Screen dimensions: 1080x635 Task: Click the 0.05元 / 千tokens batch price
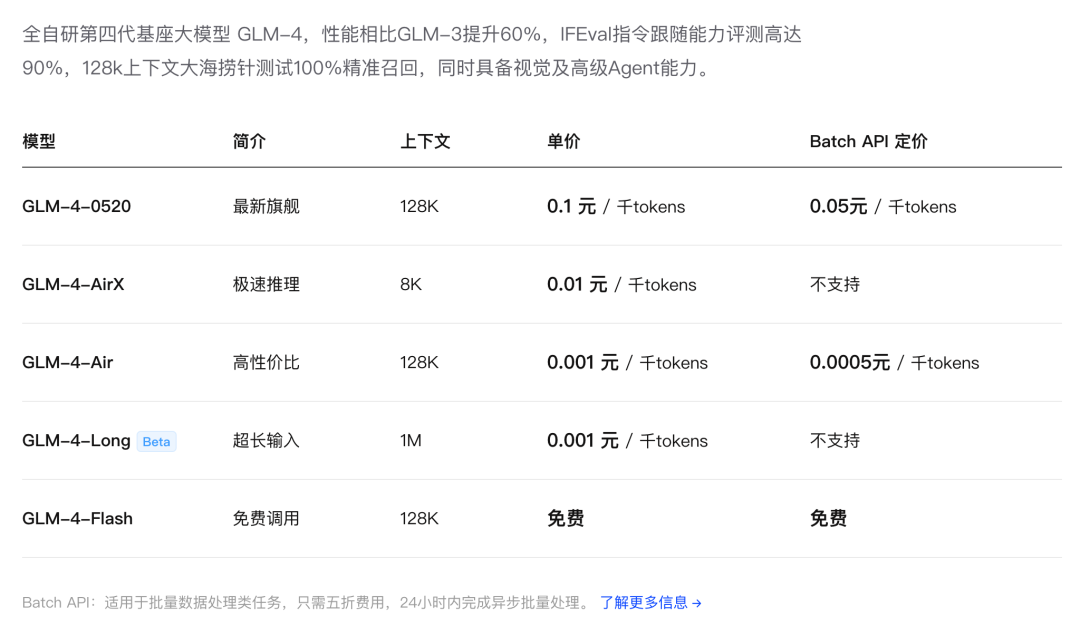[x=883, y=207]
